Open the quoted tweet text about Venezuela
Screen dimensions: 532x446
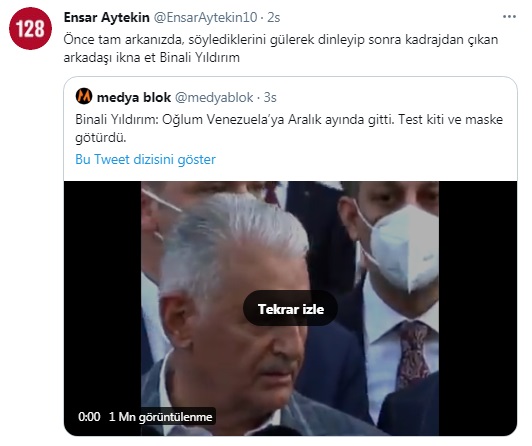pos(289,128)
